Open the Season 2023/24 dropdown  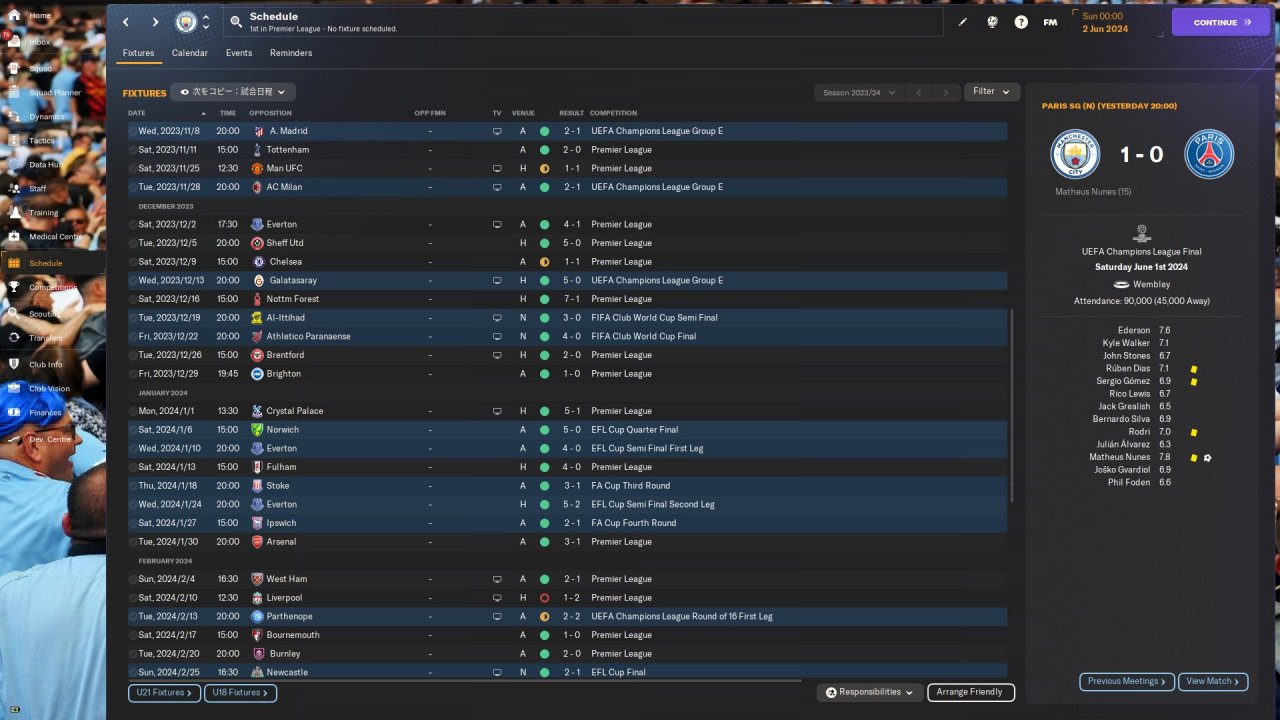click(858, 92)
